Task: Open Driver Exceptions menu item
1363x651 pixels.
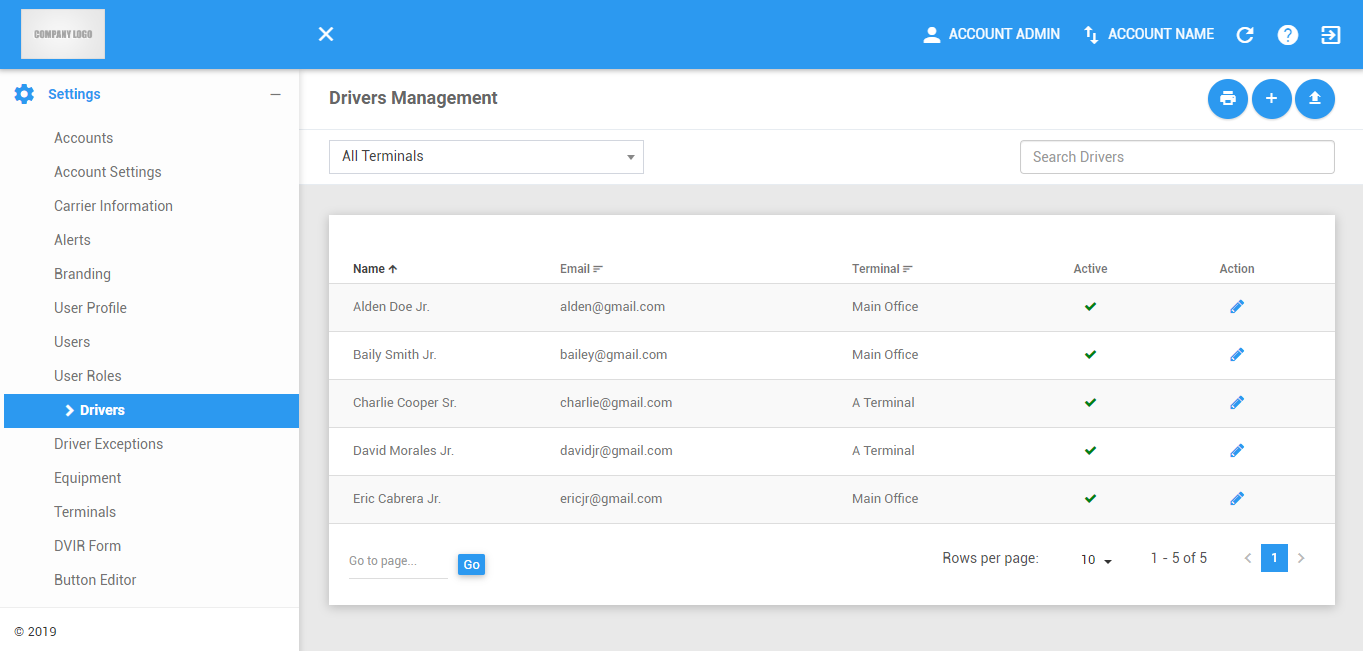Action: [108, 444]
